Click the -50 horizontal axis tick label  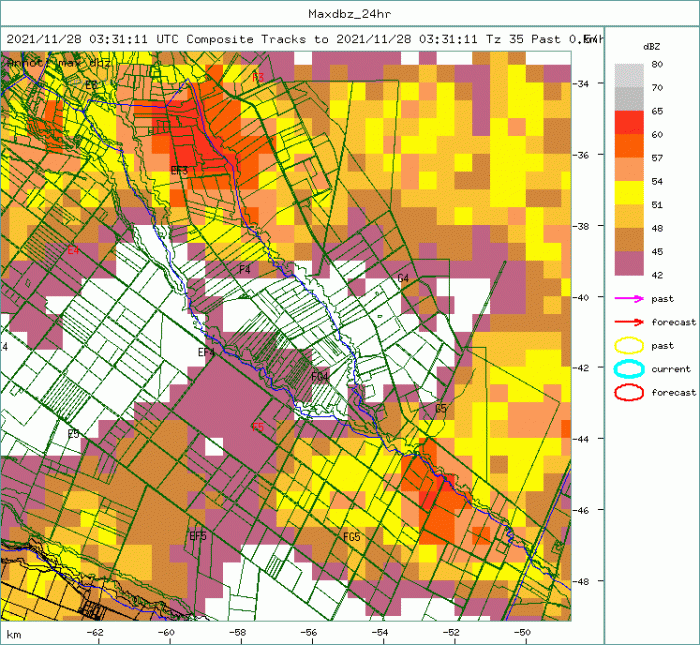click(522, 633)
